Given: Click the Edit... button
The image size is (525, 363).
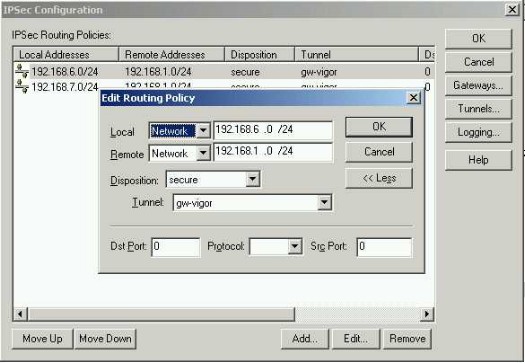Looking at the screenshot, I should click(356, 339).
